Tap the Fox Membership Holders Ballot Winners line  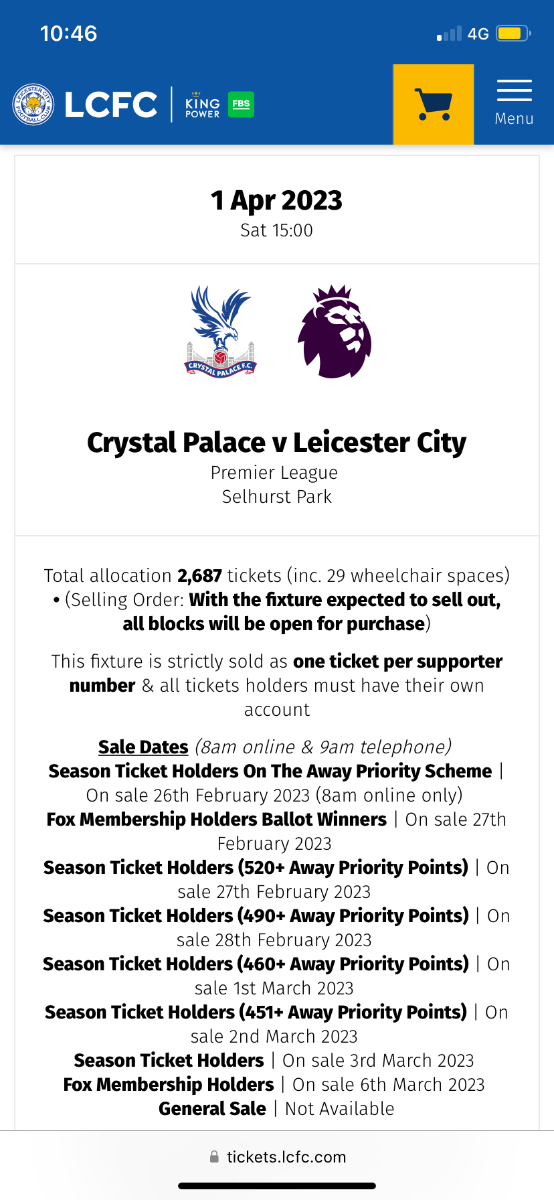click(x=277, y=831)
